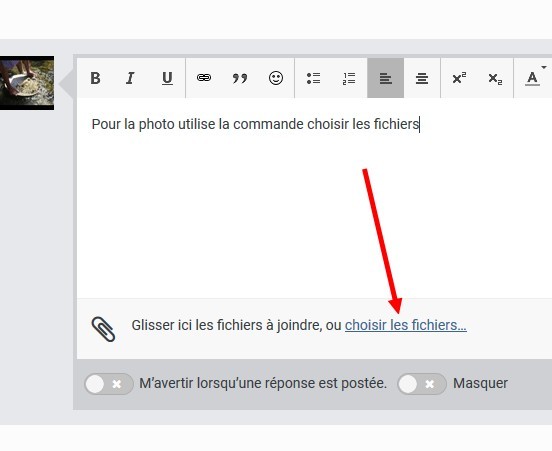Apply superscript formatting
The width and height of the screenshot is (552, 451).
pyautogui.click(x=459, y=78)
